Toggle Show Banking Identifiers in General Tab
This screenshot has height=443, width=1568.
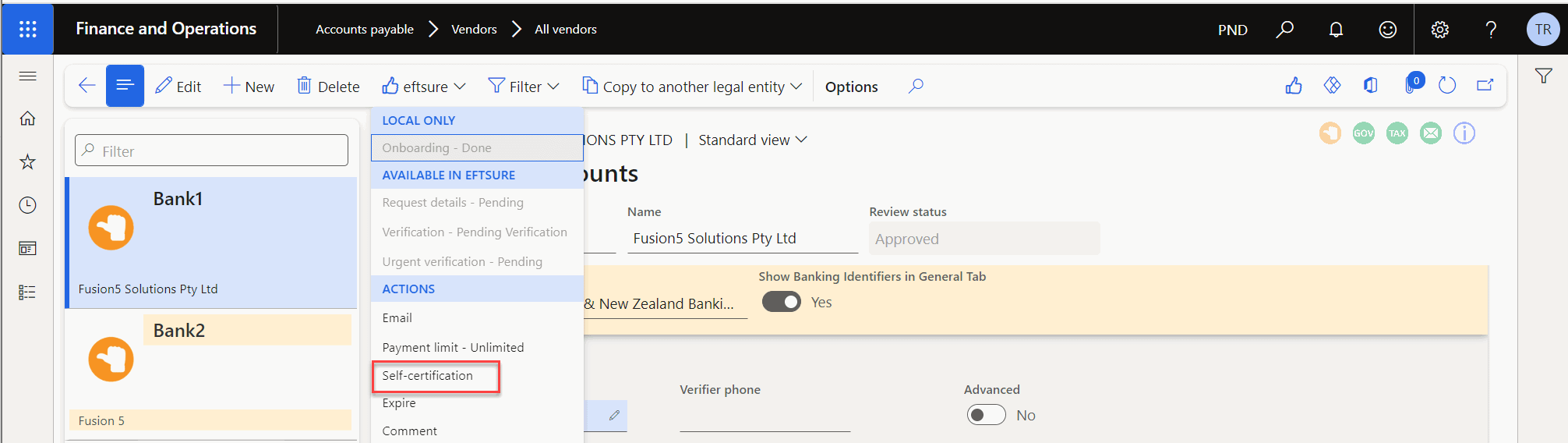coord(781,302)
